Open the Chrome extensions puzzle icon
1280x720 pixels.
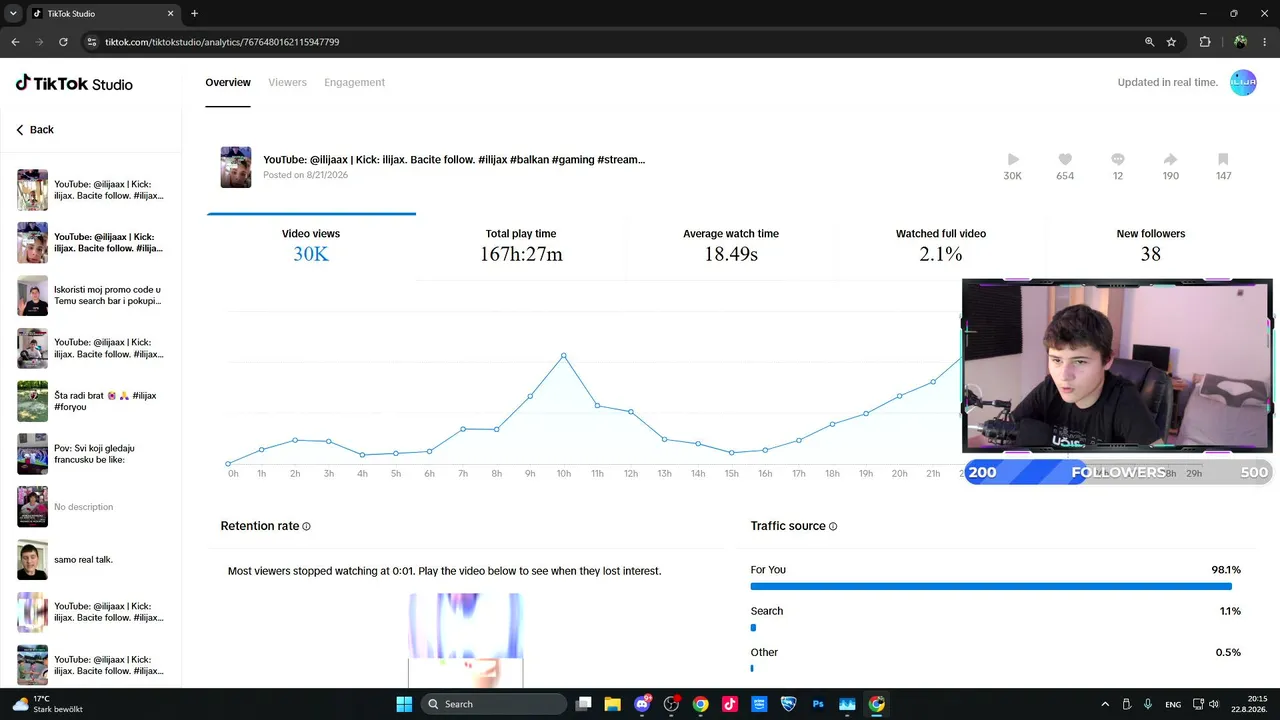[x=1205, y=42]
